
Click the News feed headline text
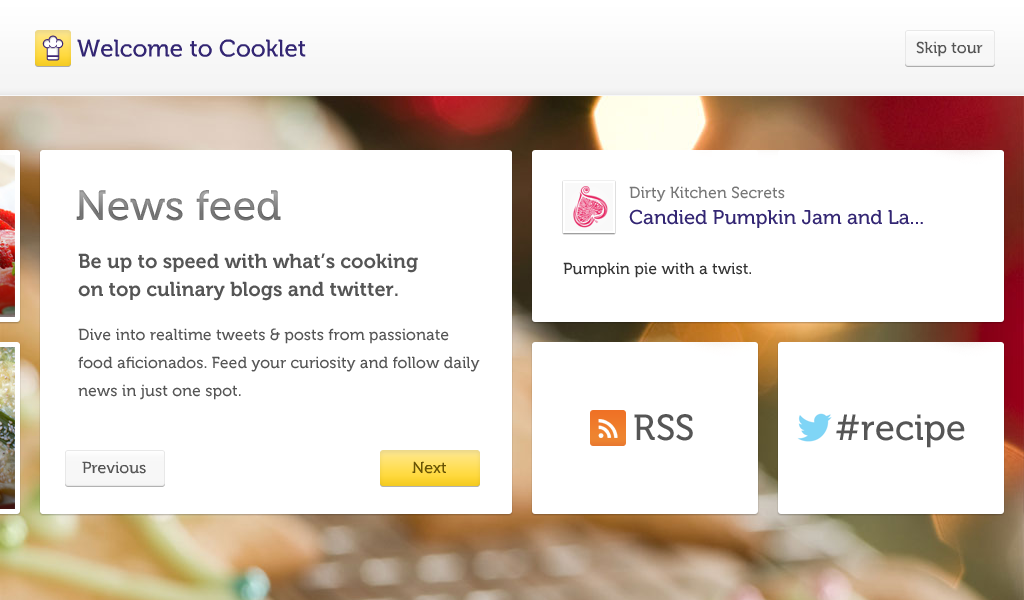point(179,206)
